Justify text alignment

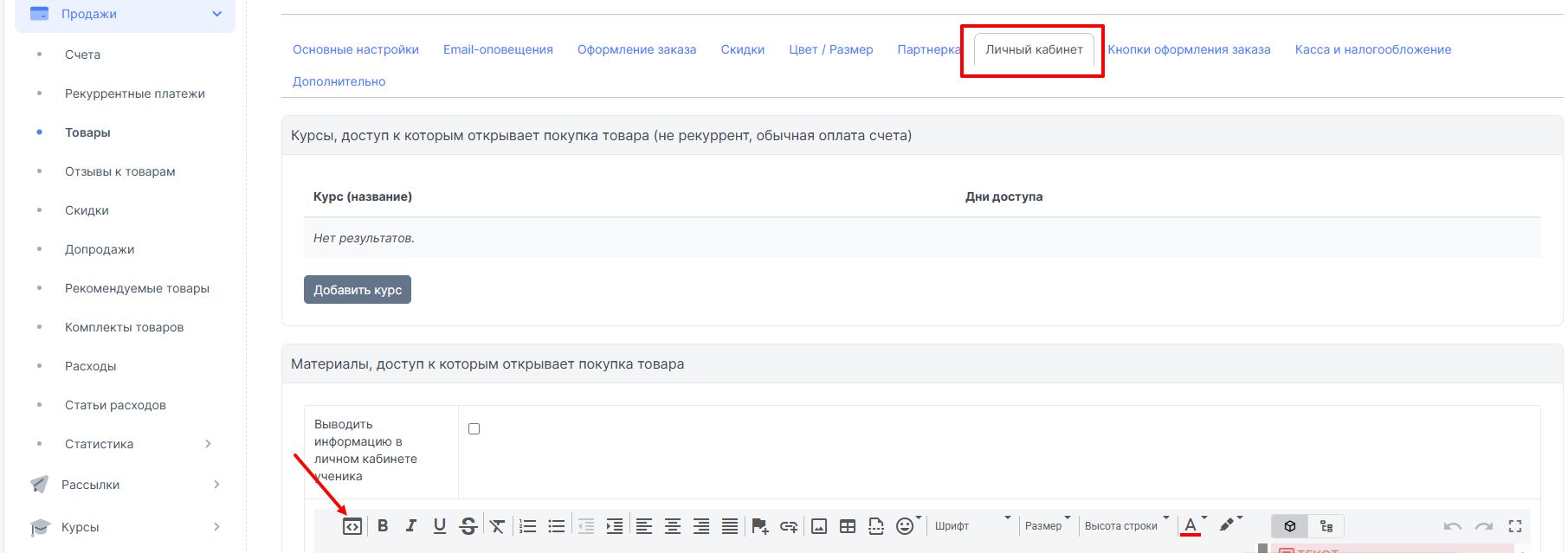click(730, 525)
